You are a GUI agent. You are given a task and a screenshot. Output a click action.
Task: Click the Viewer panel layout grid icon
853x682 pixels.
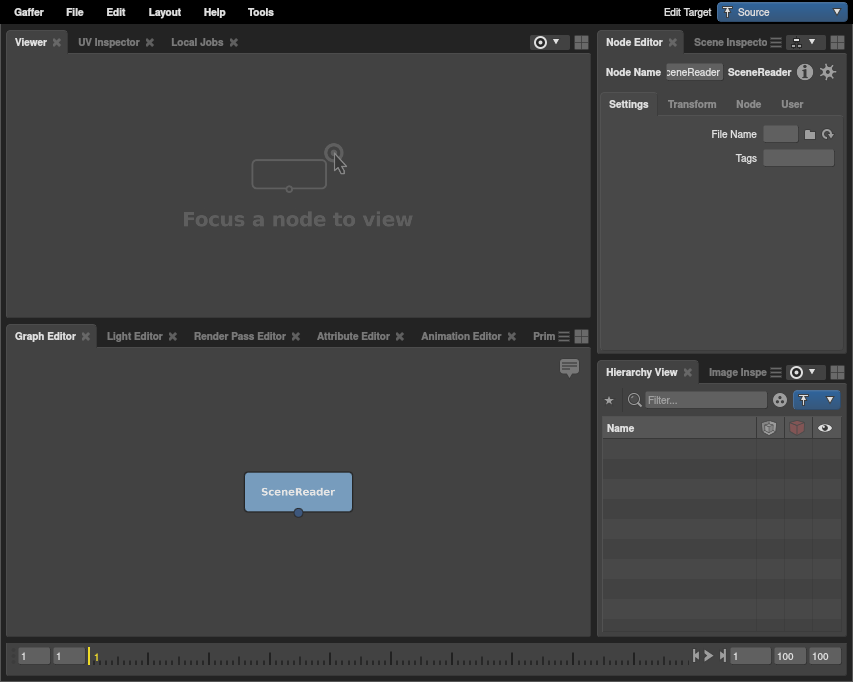[x=581, y=42]
